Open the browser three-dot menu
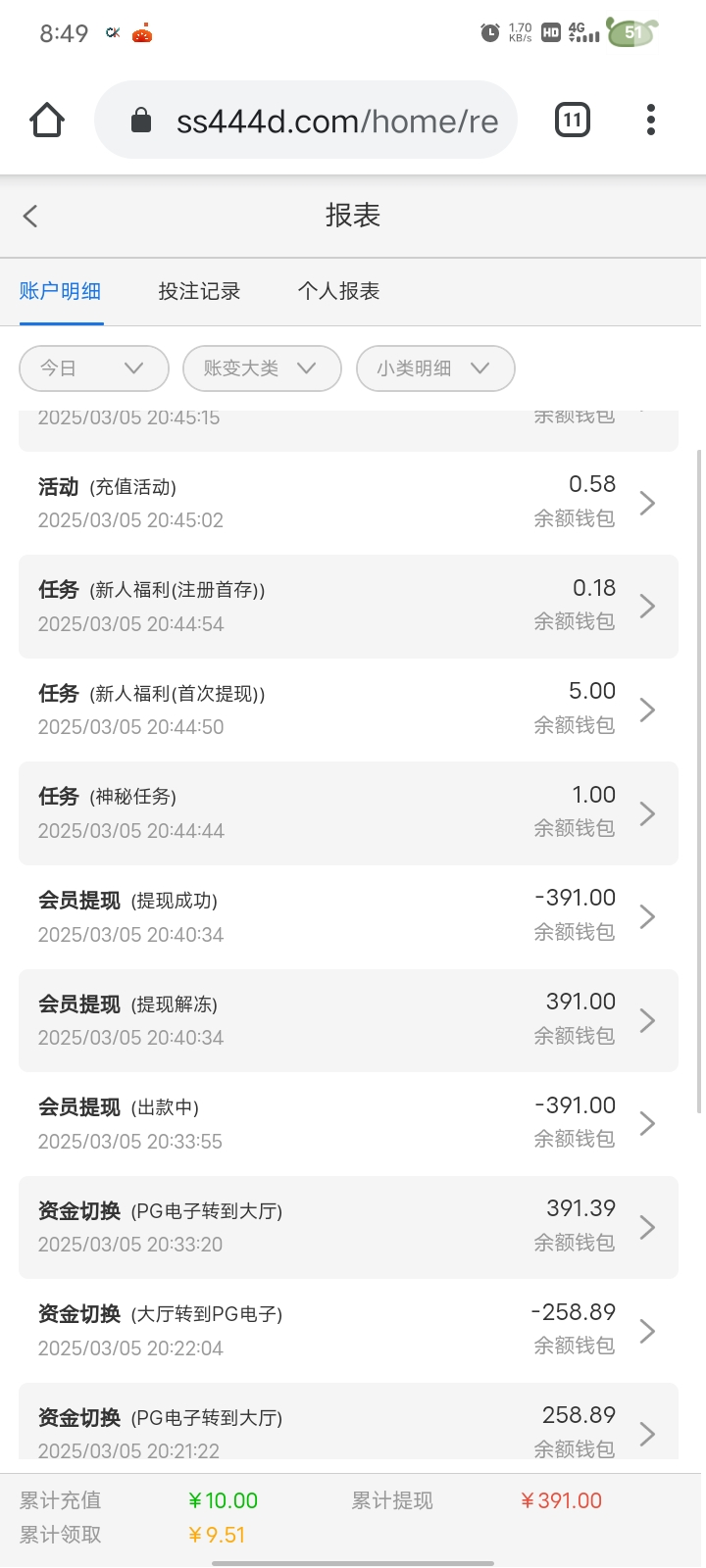706x1568 pixels. pos(650,121)
